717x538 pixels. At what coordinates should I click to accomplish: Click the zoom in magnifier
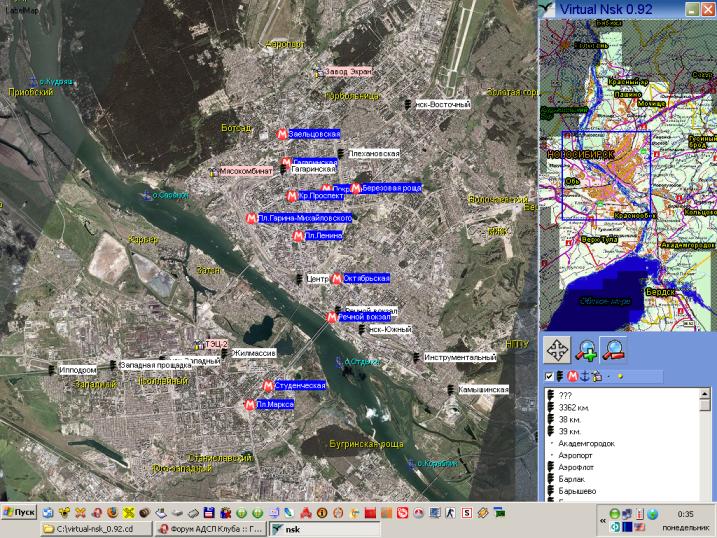[586, 350]
